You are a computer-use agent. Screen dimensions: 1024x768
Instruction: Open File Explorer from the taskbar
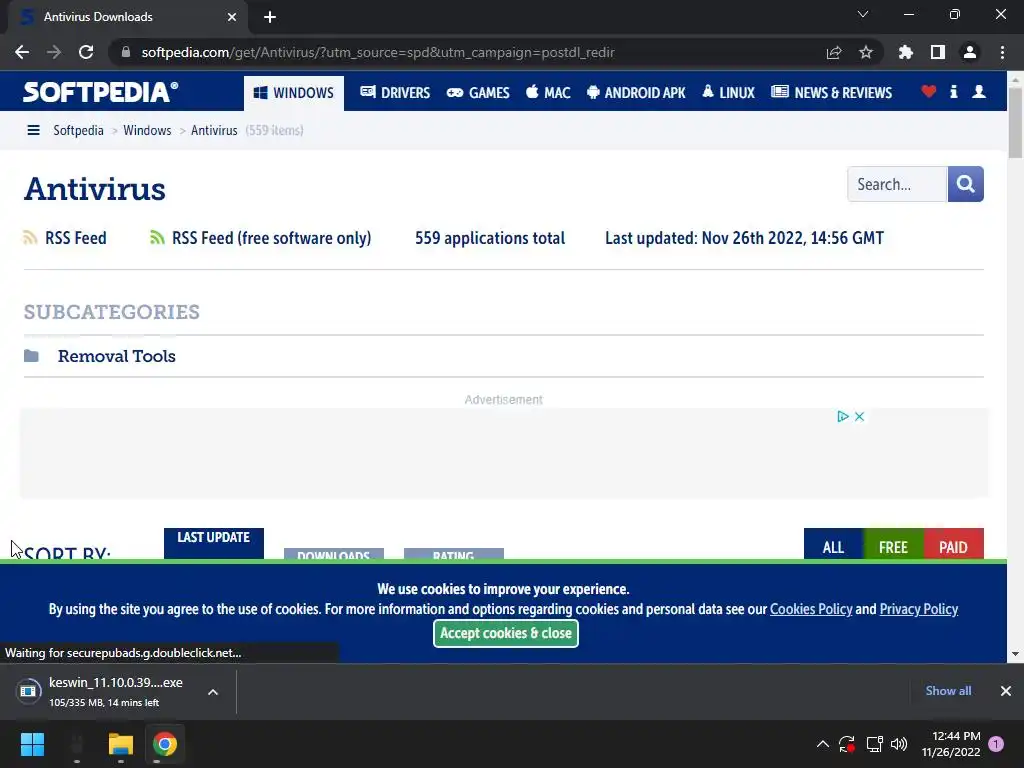click(x=121, y=744)
